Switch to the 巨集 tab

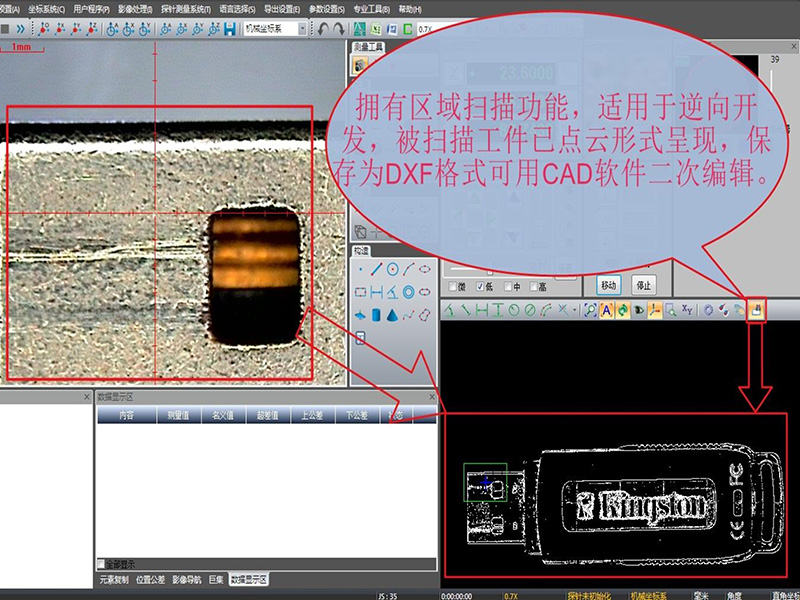pos(216,580)
